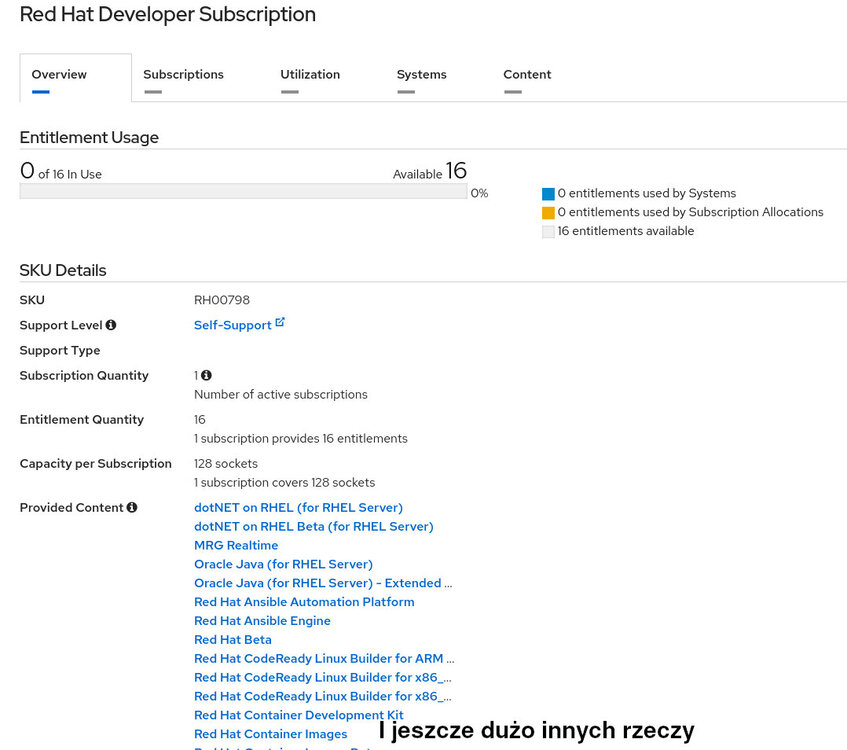
Task: Switch to the Utilization tab
Action: [310, 75]
